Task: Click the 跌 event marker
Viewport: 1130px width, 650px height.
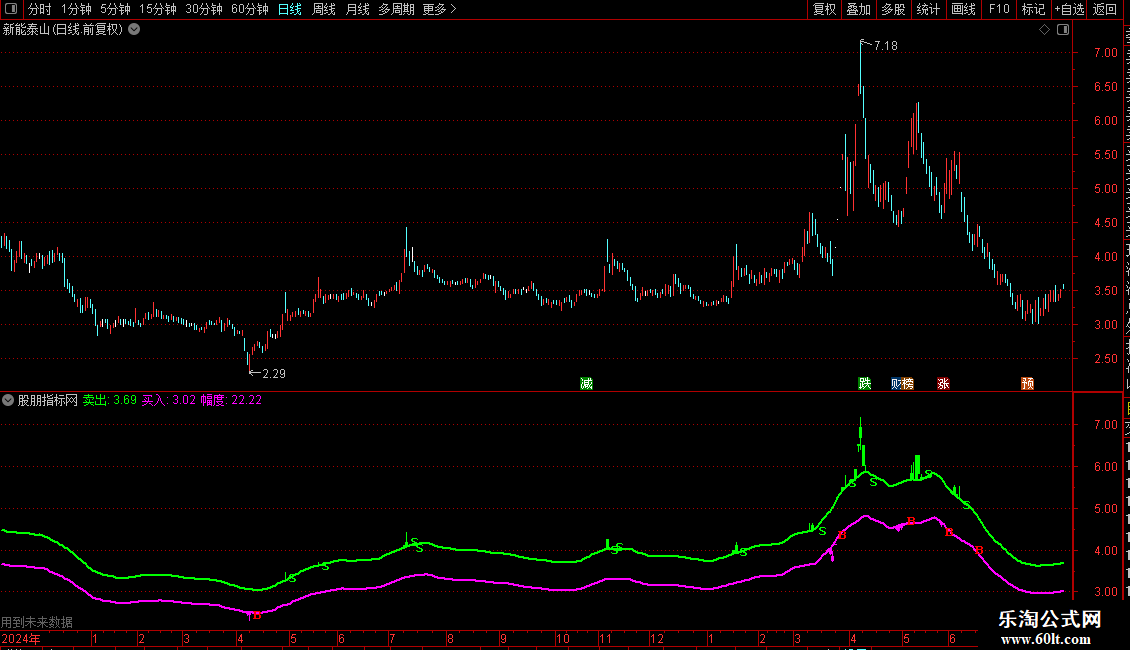Action: (x=865, y=383)
